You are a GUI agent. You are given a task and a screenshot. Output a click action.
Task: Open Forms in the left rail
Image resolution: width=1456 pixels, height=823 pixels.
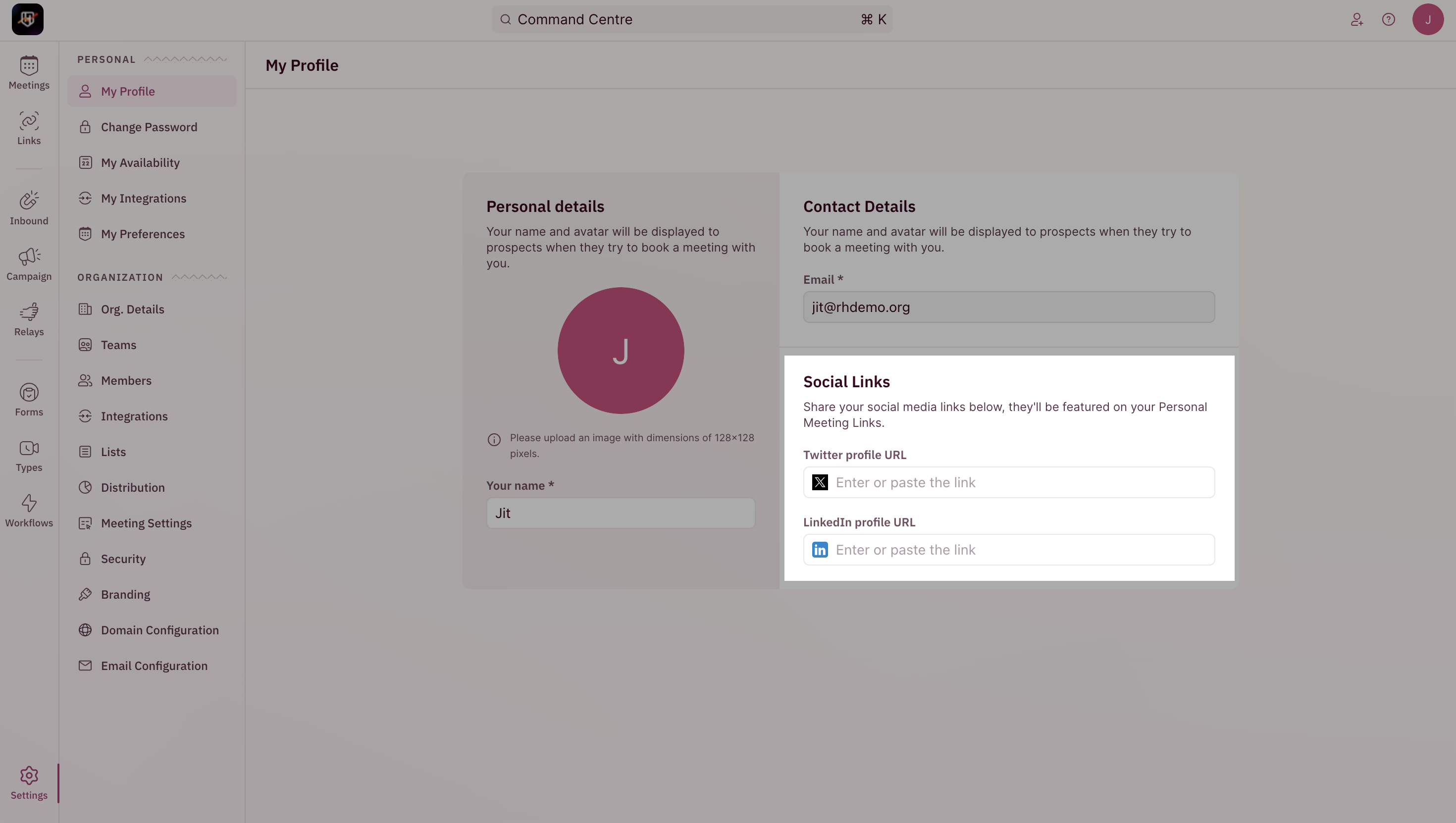pos(29,400)
